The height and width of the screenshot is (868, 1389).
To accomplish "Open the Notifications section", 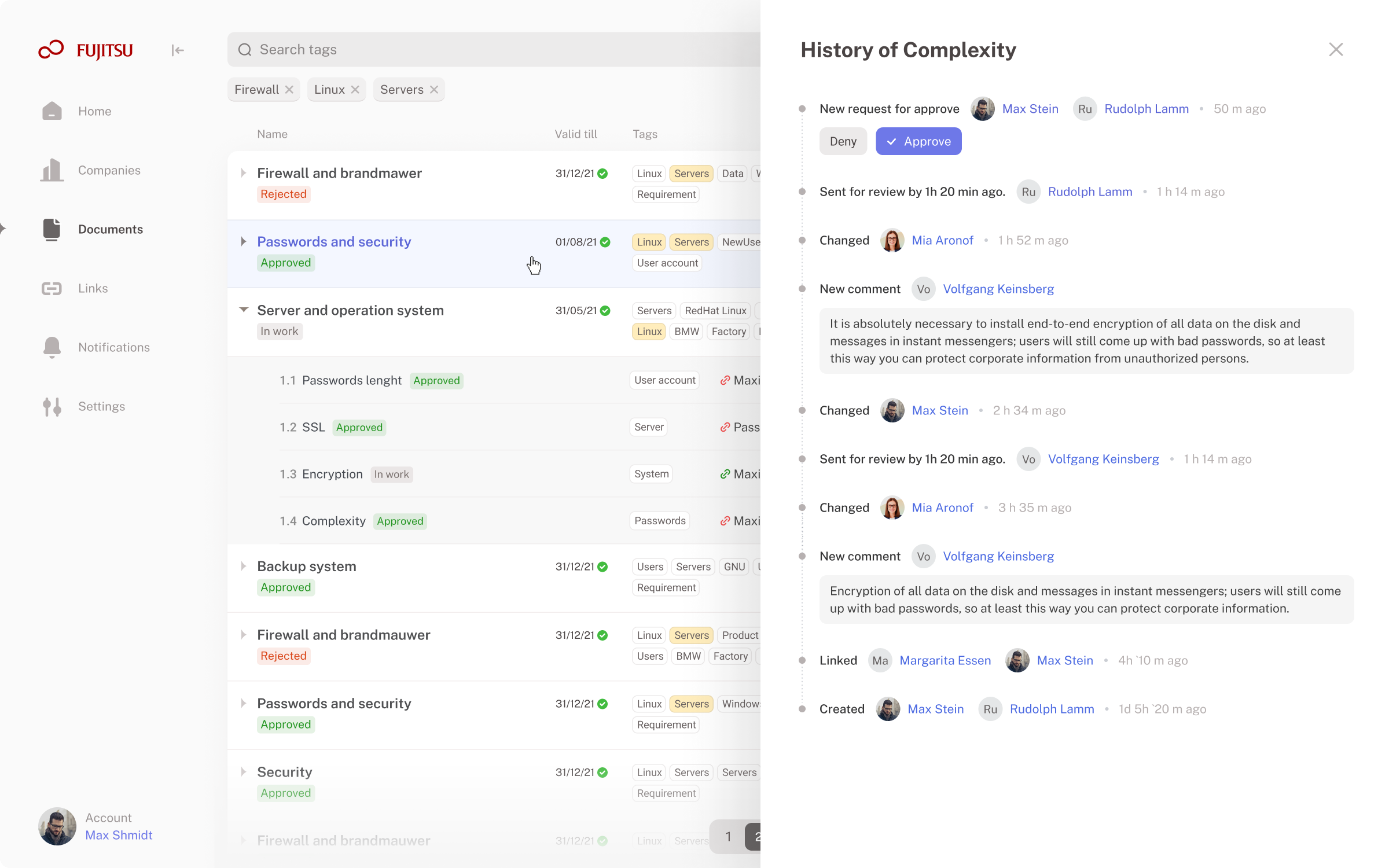I will 113,347.
